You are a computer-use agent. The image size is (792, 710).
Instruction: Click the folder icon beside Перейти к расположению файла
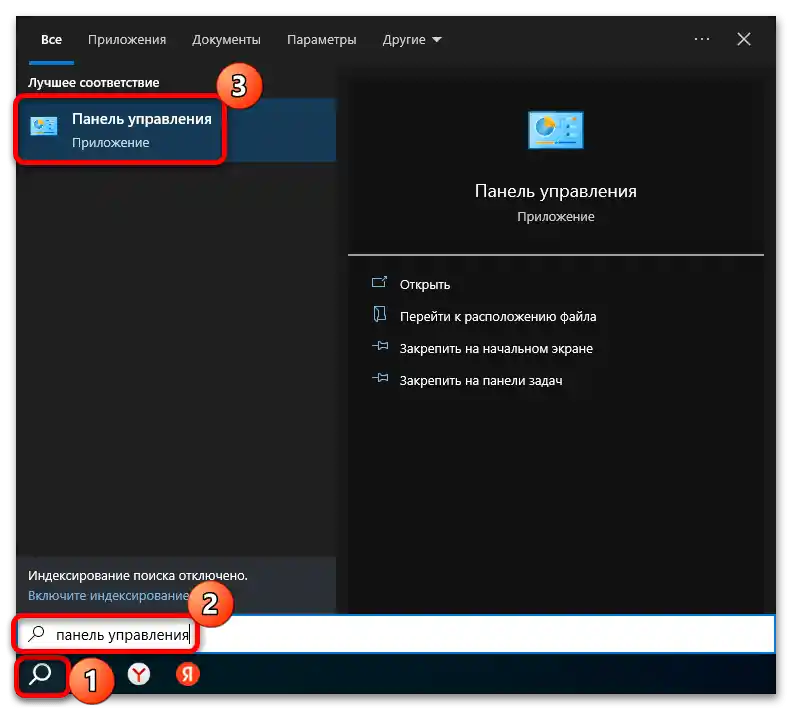click(x=379, y=316)
